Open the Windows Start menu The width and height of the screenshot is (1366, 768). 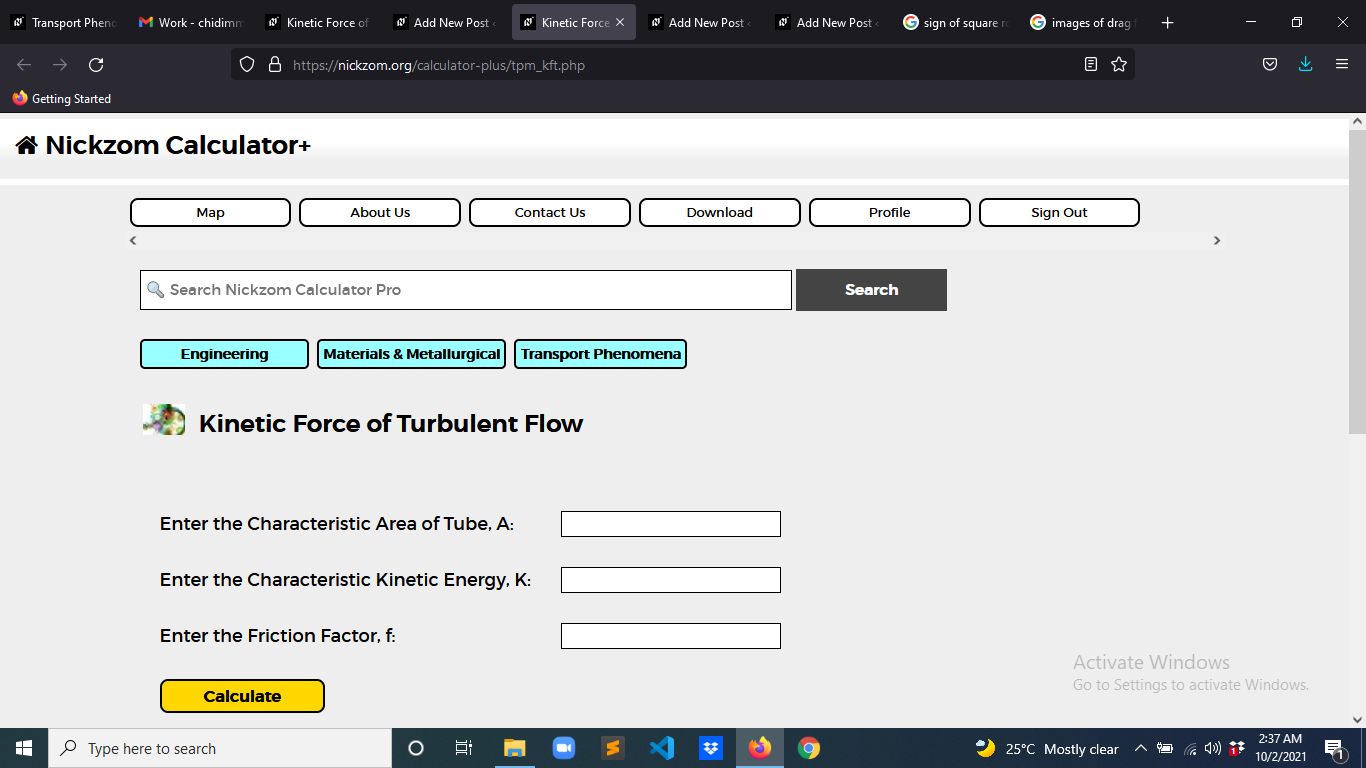click(x=24, y=748)
